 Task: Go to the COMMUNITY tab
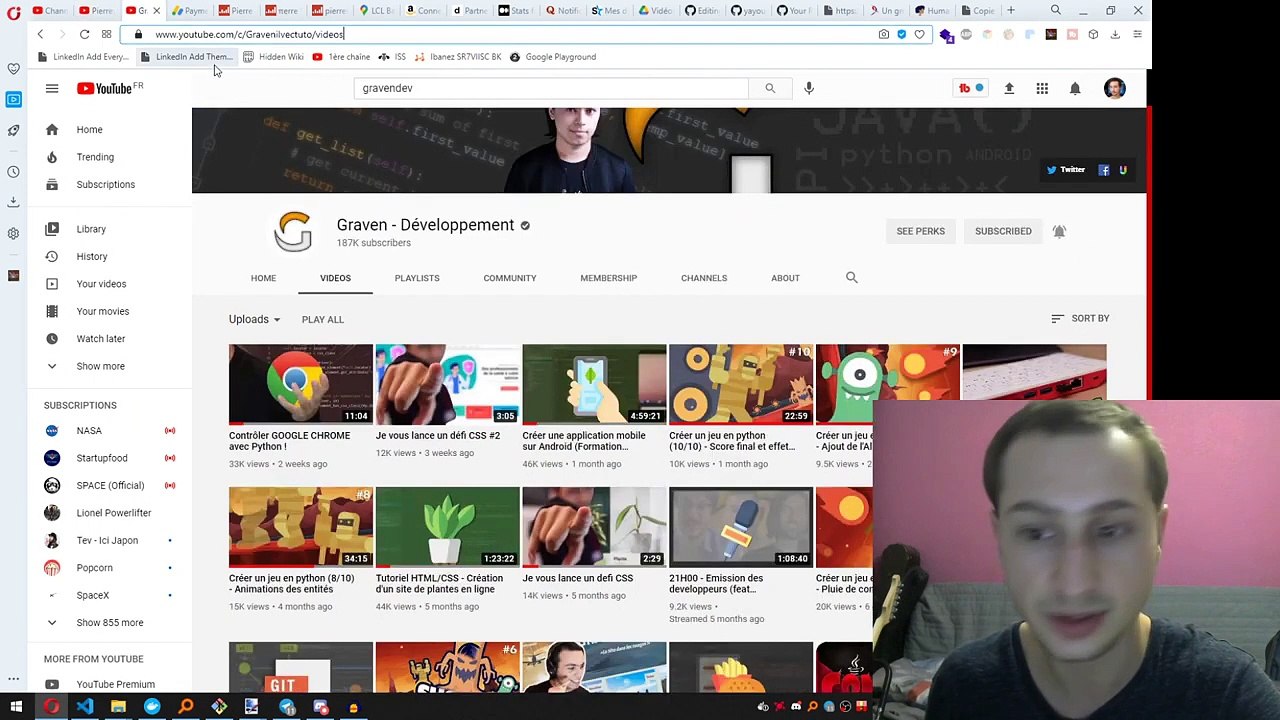510,278
